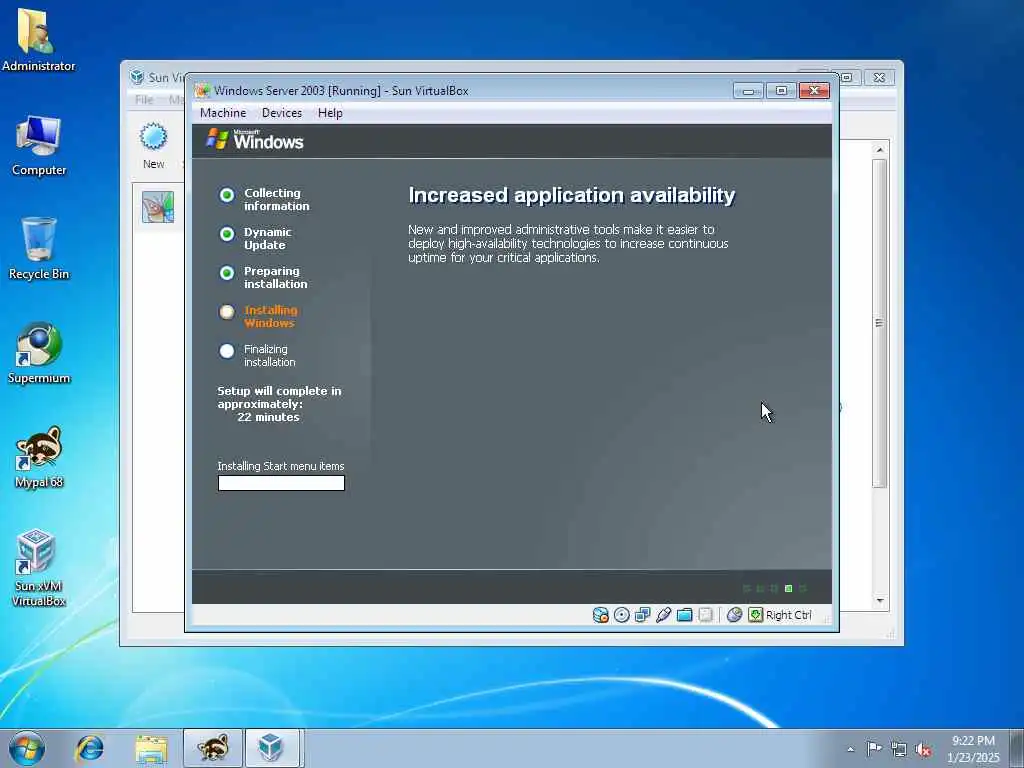The height and width of the screenshot is (768, 1024).
Task: Click the Dynamic Update step indicator
Action: coord(227,234)
